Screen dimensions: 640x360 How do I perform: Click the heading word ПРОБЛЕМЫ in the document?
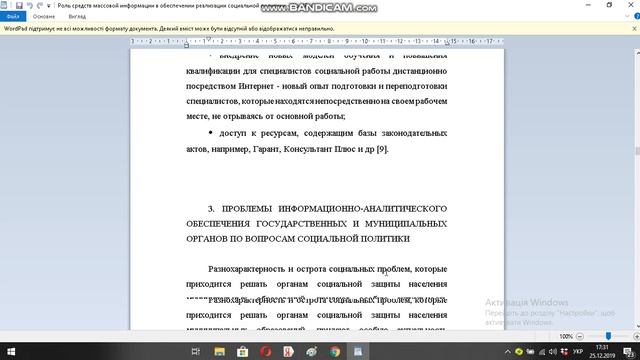coord(247,209)
